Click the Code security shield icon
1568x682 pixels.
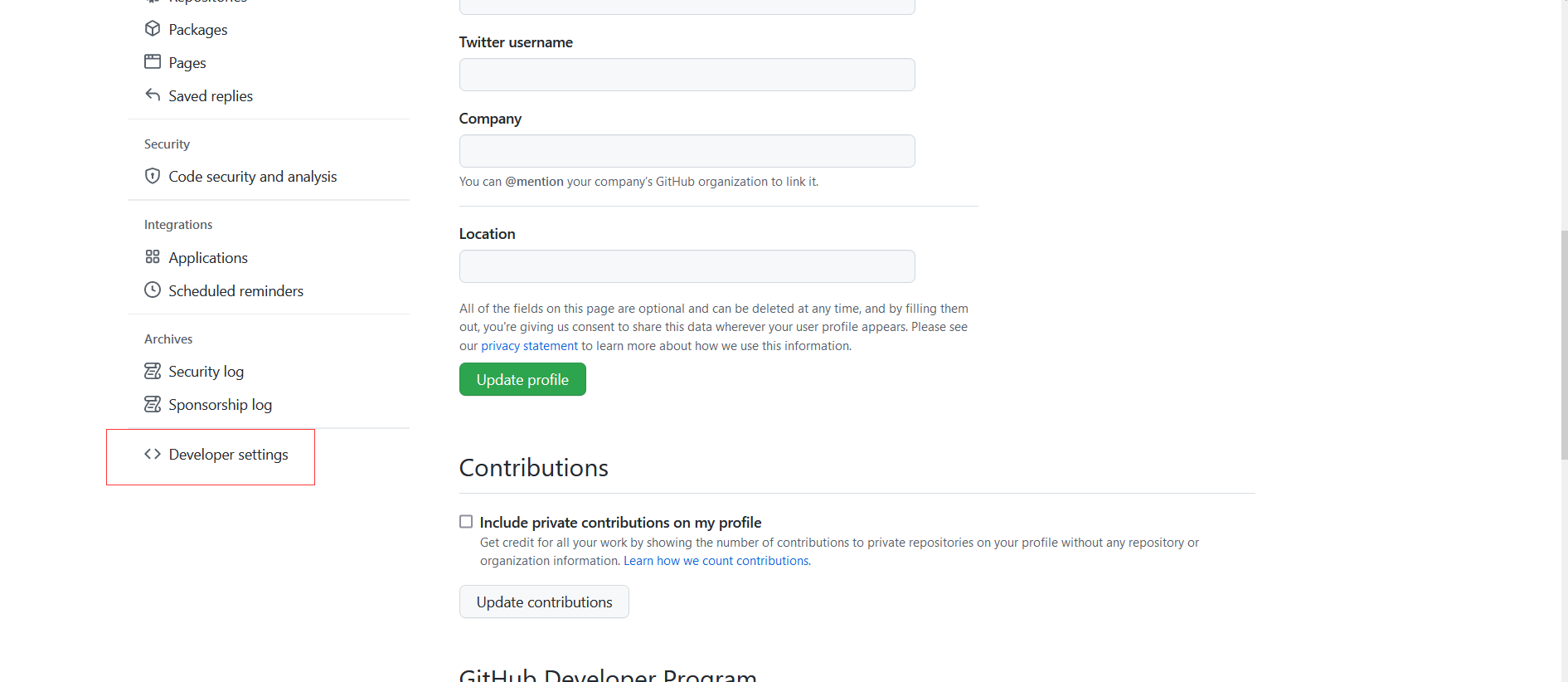click(153, 176)
